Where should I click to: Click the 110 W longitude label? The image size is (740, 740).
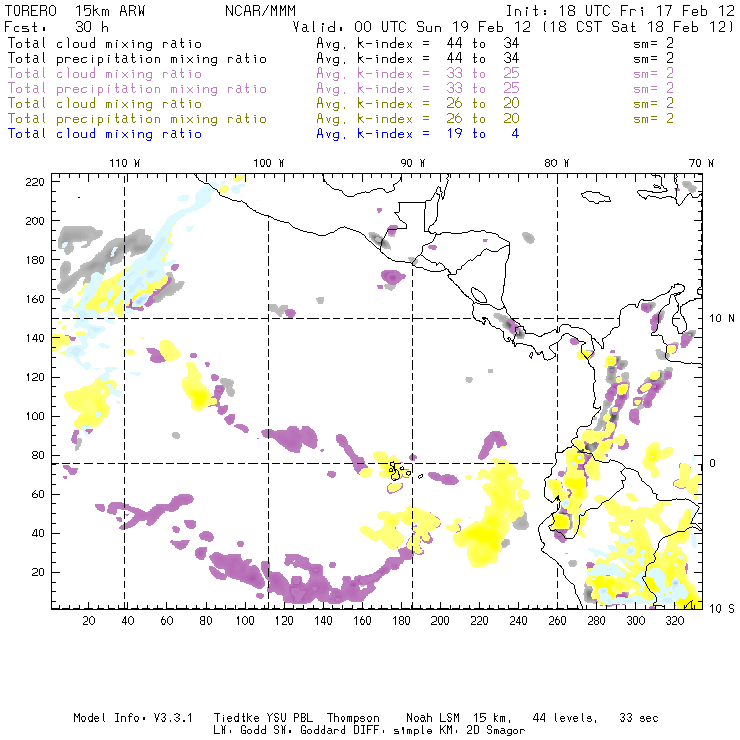[x=123, y=162]
